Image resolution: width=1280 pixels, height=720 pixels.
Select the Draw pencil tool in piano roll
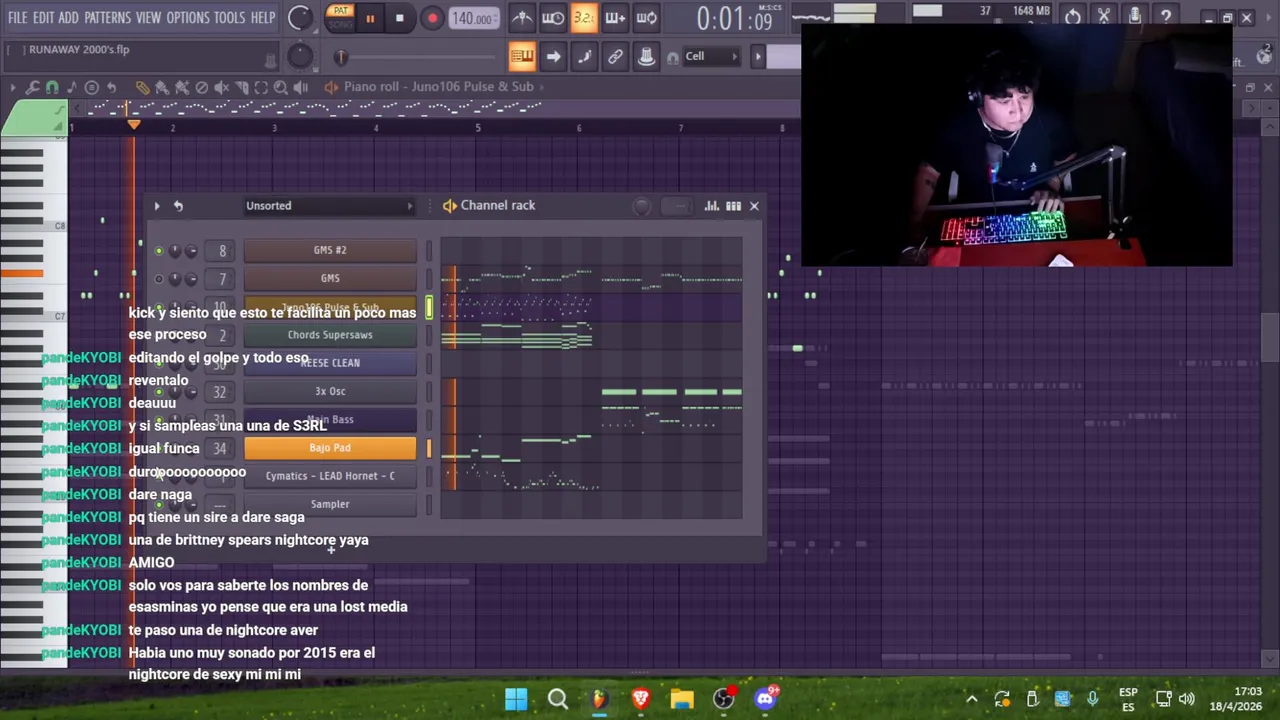142,88
